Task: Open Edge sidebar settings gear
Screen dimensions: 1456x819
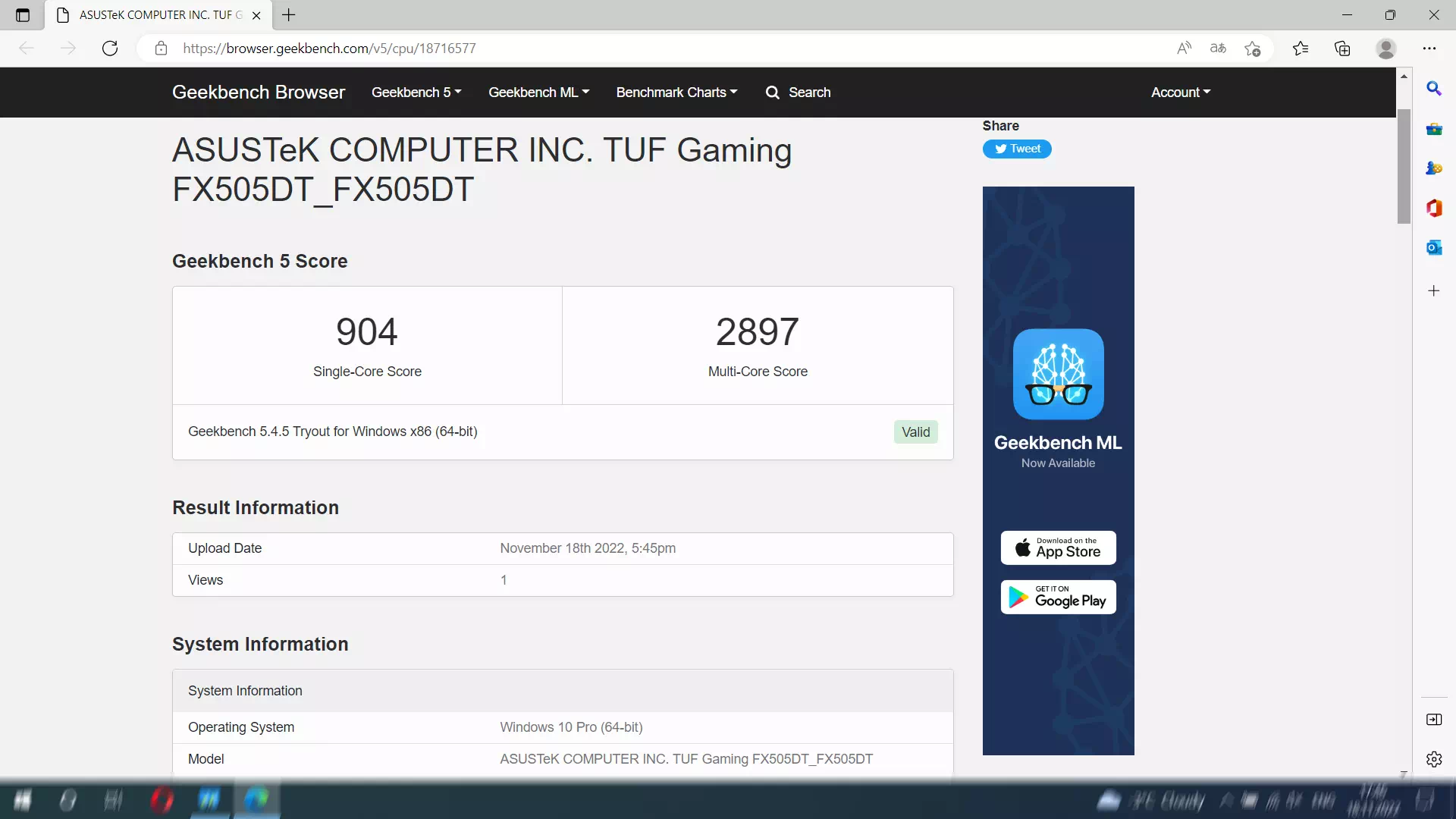Action: coord(1434,759)
